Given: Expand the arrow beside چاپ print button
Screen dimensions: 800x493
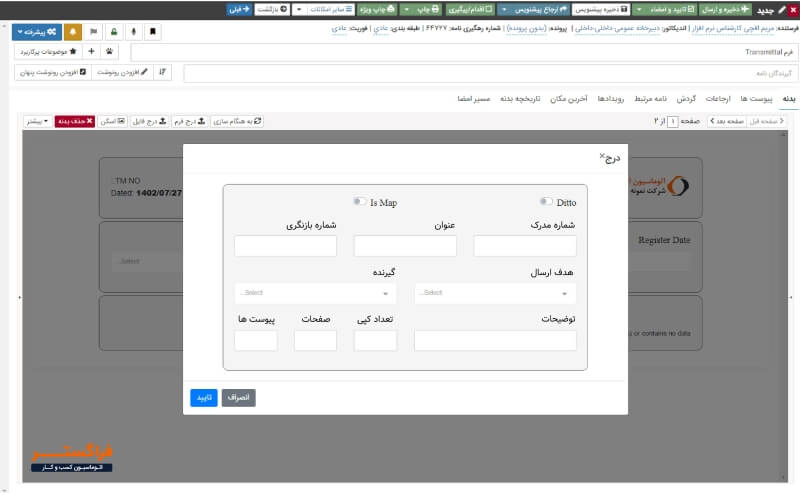Looking at the screenshot, I should (x=407, y=9).
